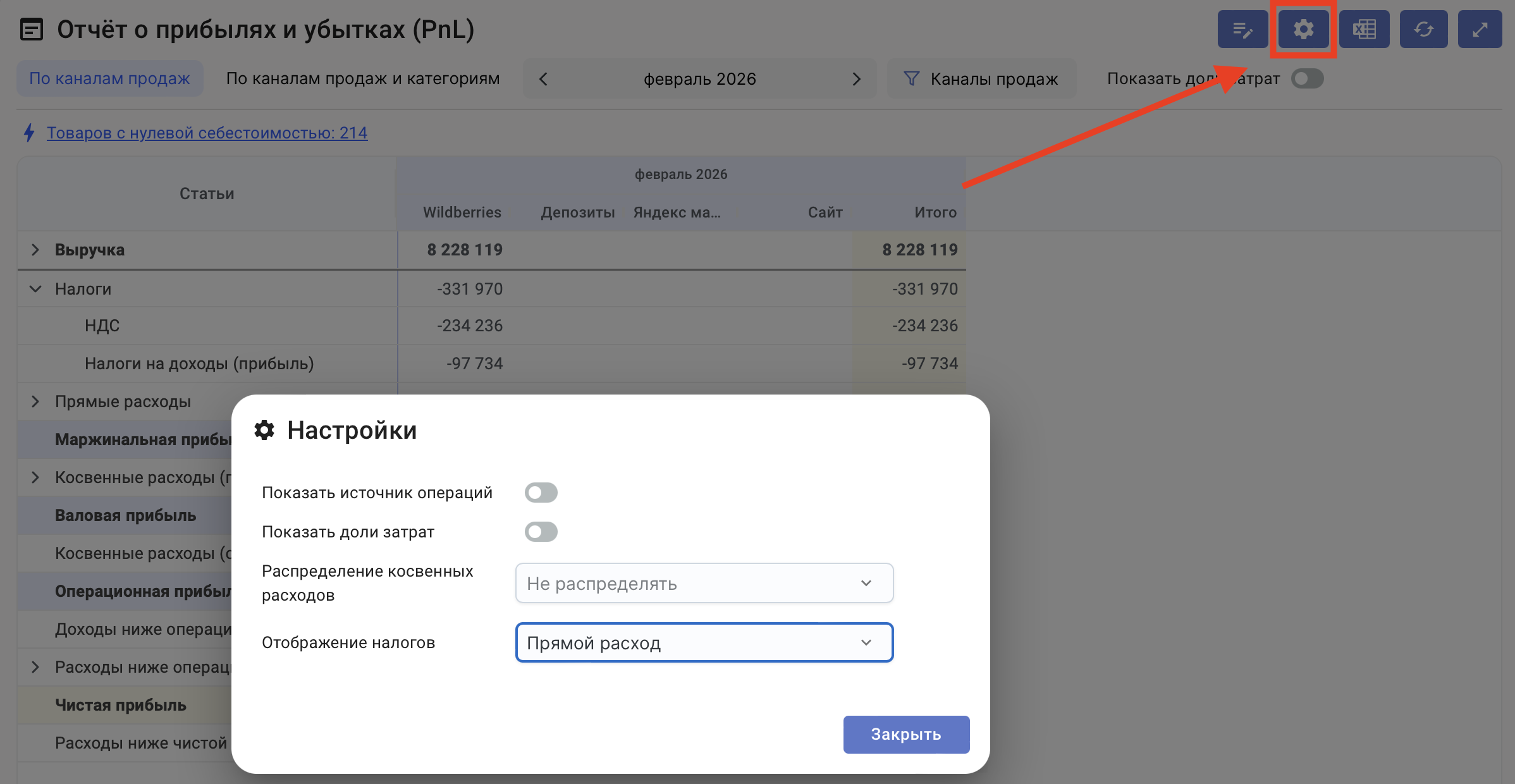The image size is (1515, 784).
Task: Click the edit report lines icon
Action: tap(1242, 30)
